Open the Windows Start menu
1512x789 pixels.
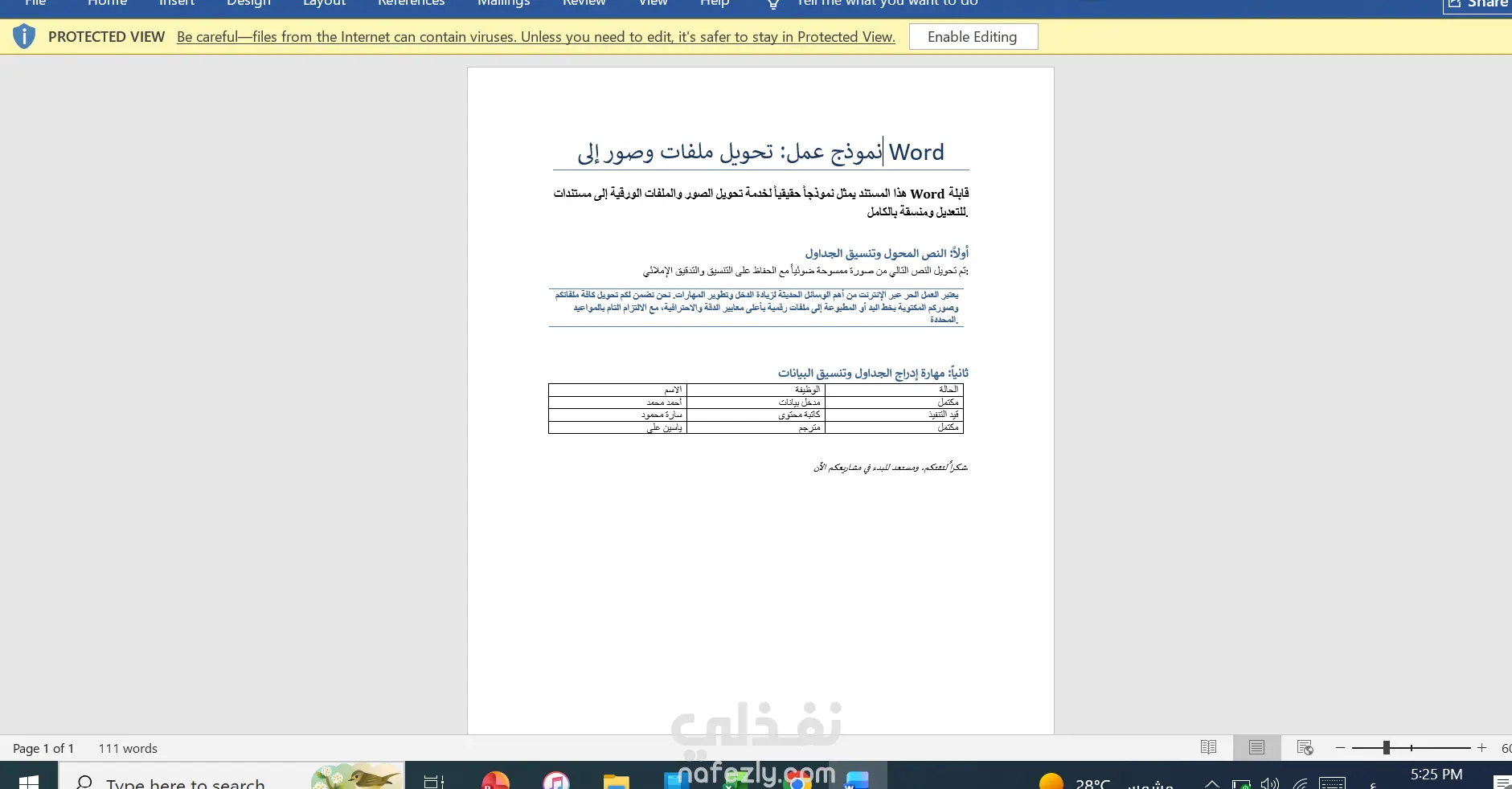coord(29,780)
